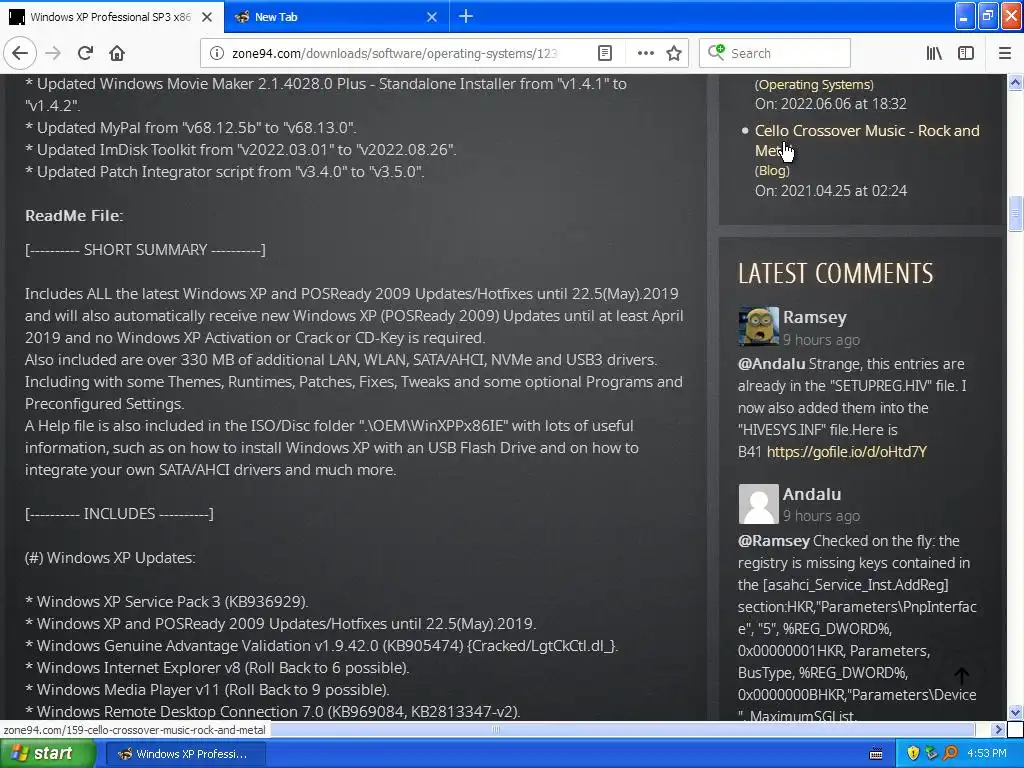Click the Windows Internet Explorer v8 line
This screenshot has width=1024, height=768.
point(217,667)
